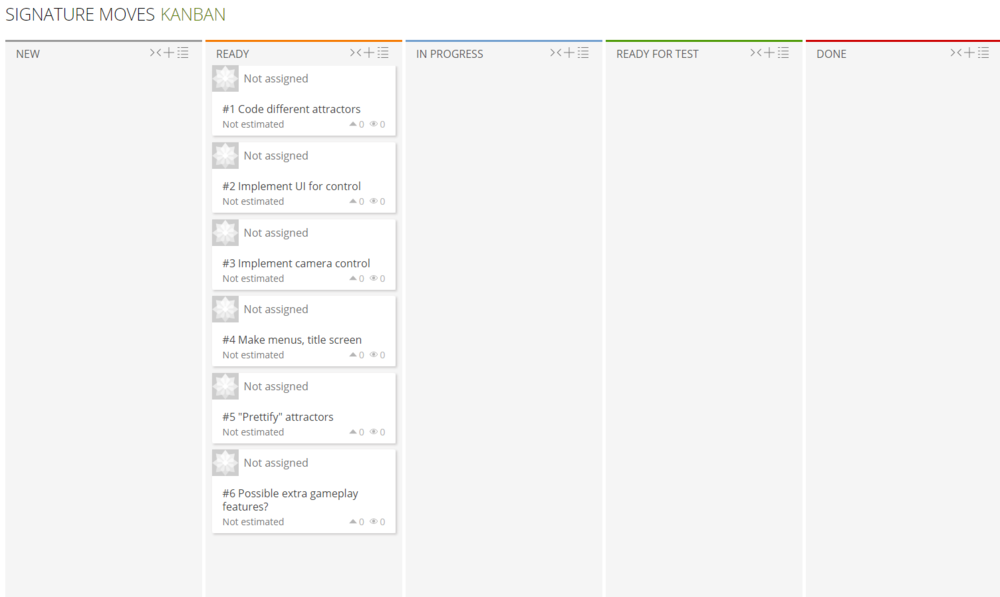The image size is (1000, 597).
Task: Toggle the eye icon on card #3
Action: click(374, 279)
